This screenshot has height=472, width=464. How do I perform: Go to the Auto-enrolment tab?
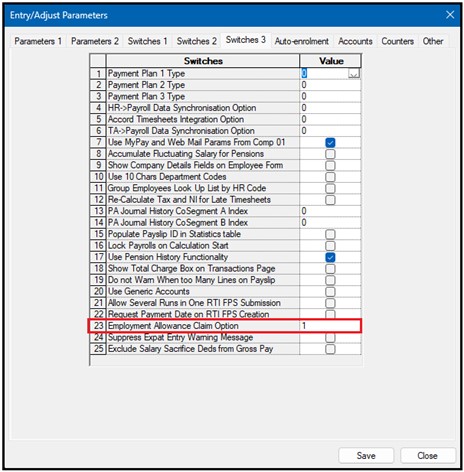[x=302, y=41]
